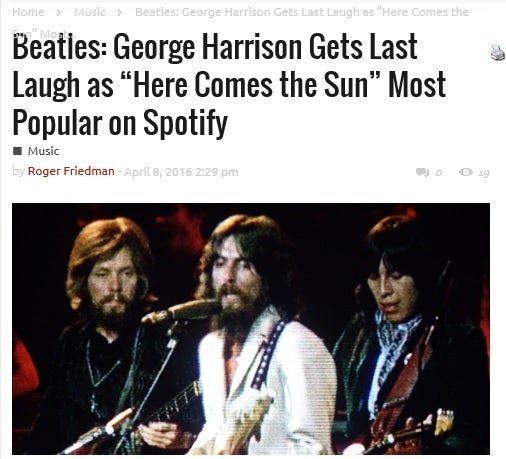The width and height of the screenshot is (506, 459).
Task: Open the Music breadcrumb link
Action: (89, 12)
